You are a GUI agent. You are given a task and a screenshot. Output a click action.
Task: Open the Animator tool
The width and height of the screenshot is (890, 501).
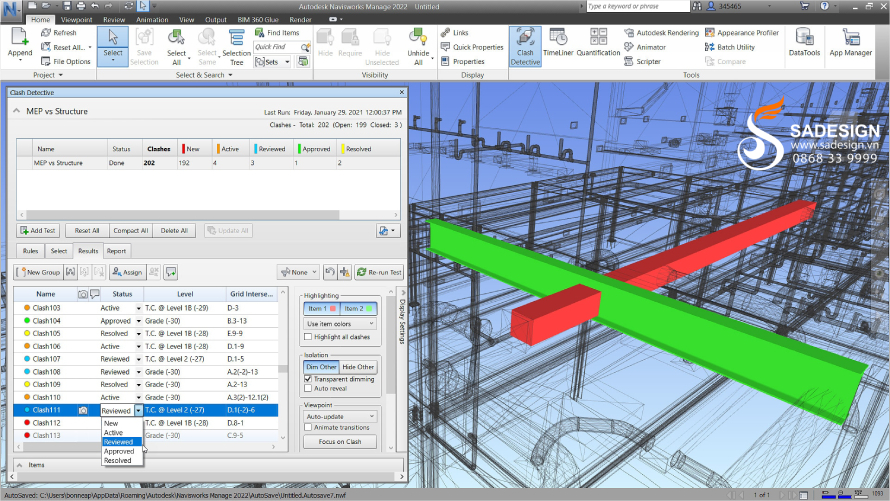pos(645,47)
